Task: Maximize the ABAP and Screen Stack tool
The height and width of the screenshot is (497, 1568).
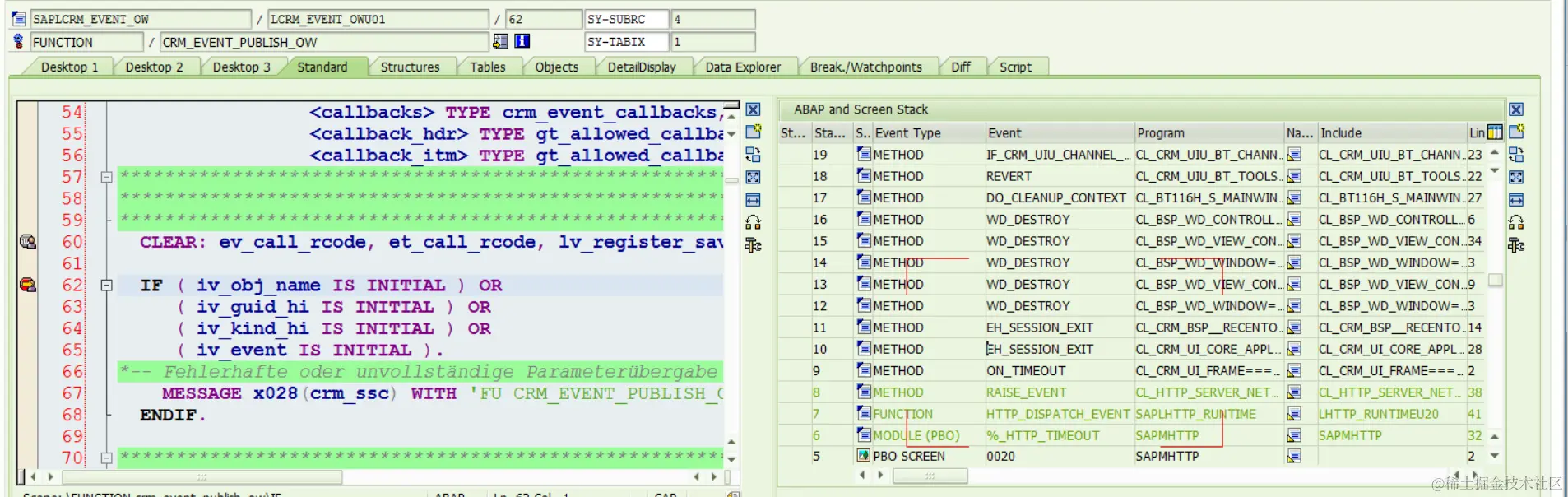Action: 1516,177
